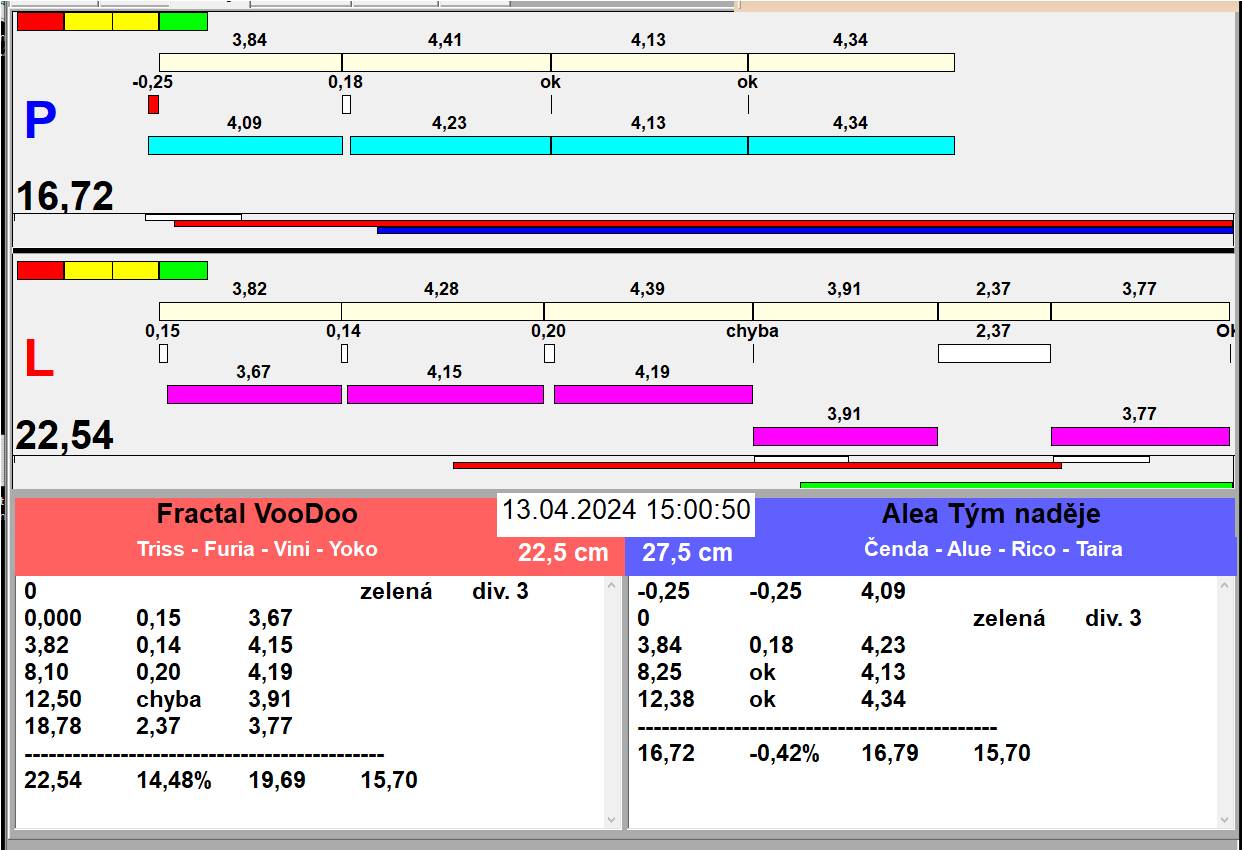Select the magenta 3,67 run bar
Image resolution: width=1242 pixels, height=850 pixels.
[x=254, y=394]
